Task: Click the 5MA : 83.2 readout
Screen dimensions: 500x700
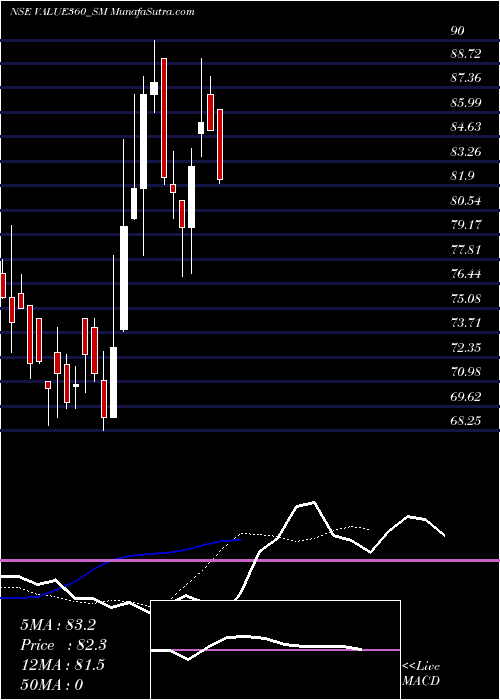Action: coord(58,625)
